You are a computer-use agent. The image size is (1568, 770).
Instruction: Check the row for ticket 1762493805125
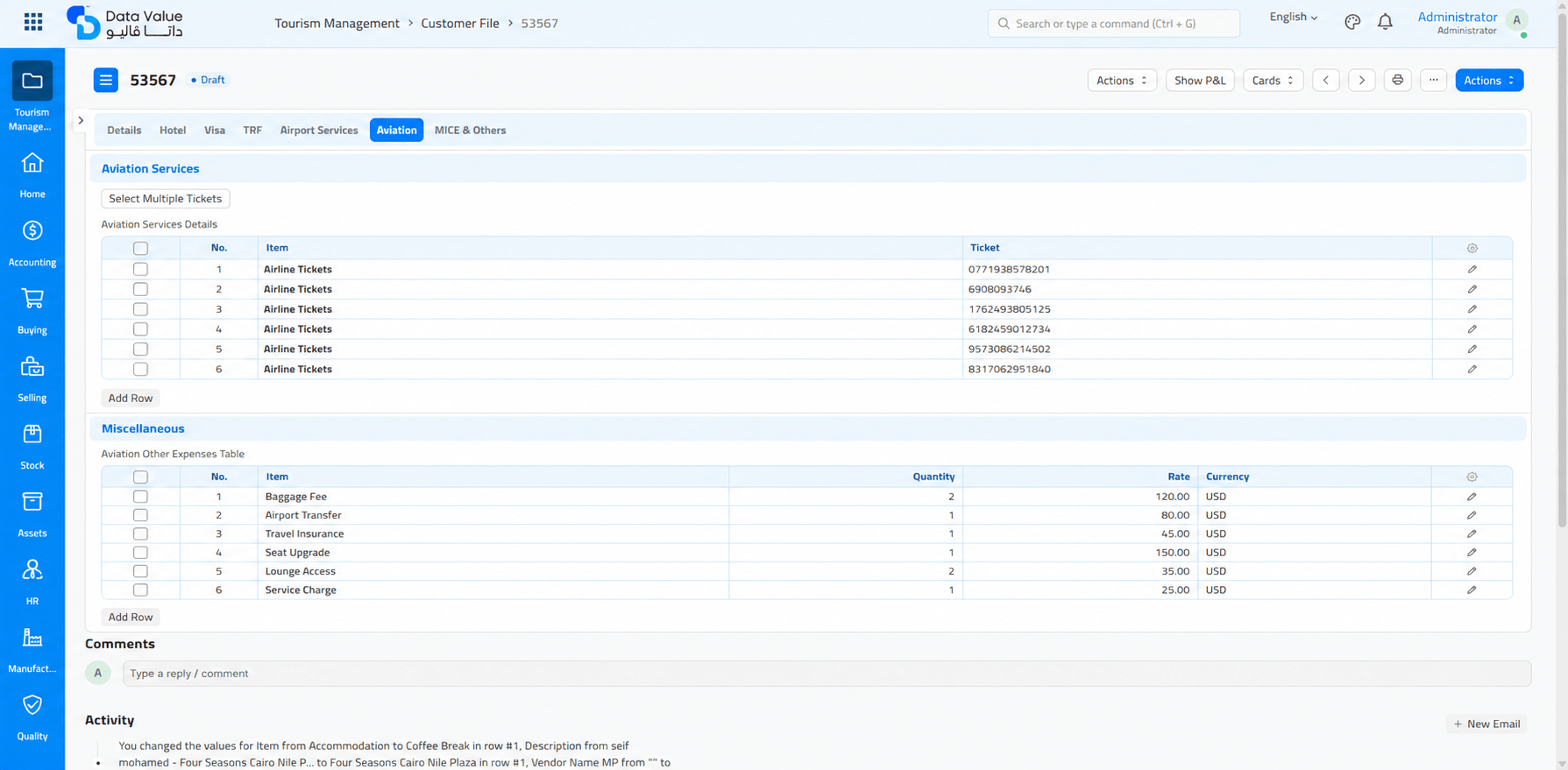click(x=140, y=309)
